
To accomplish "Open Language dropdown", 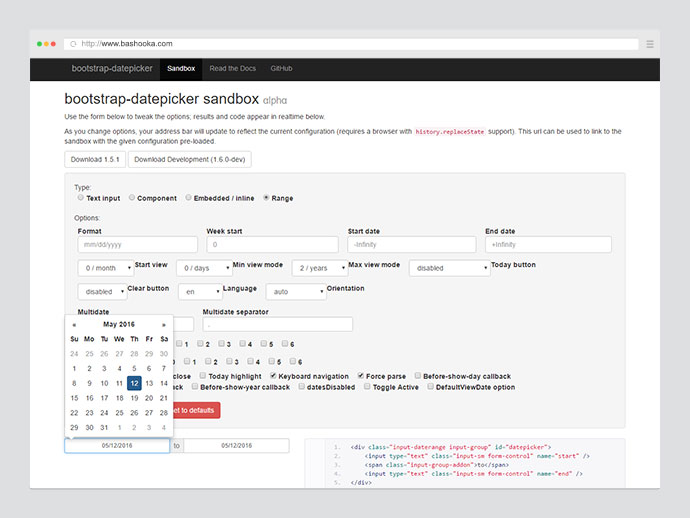I will (x=200, y=292).
